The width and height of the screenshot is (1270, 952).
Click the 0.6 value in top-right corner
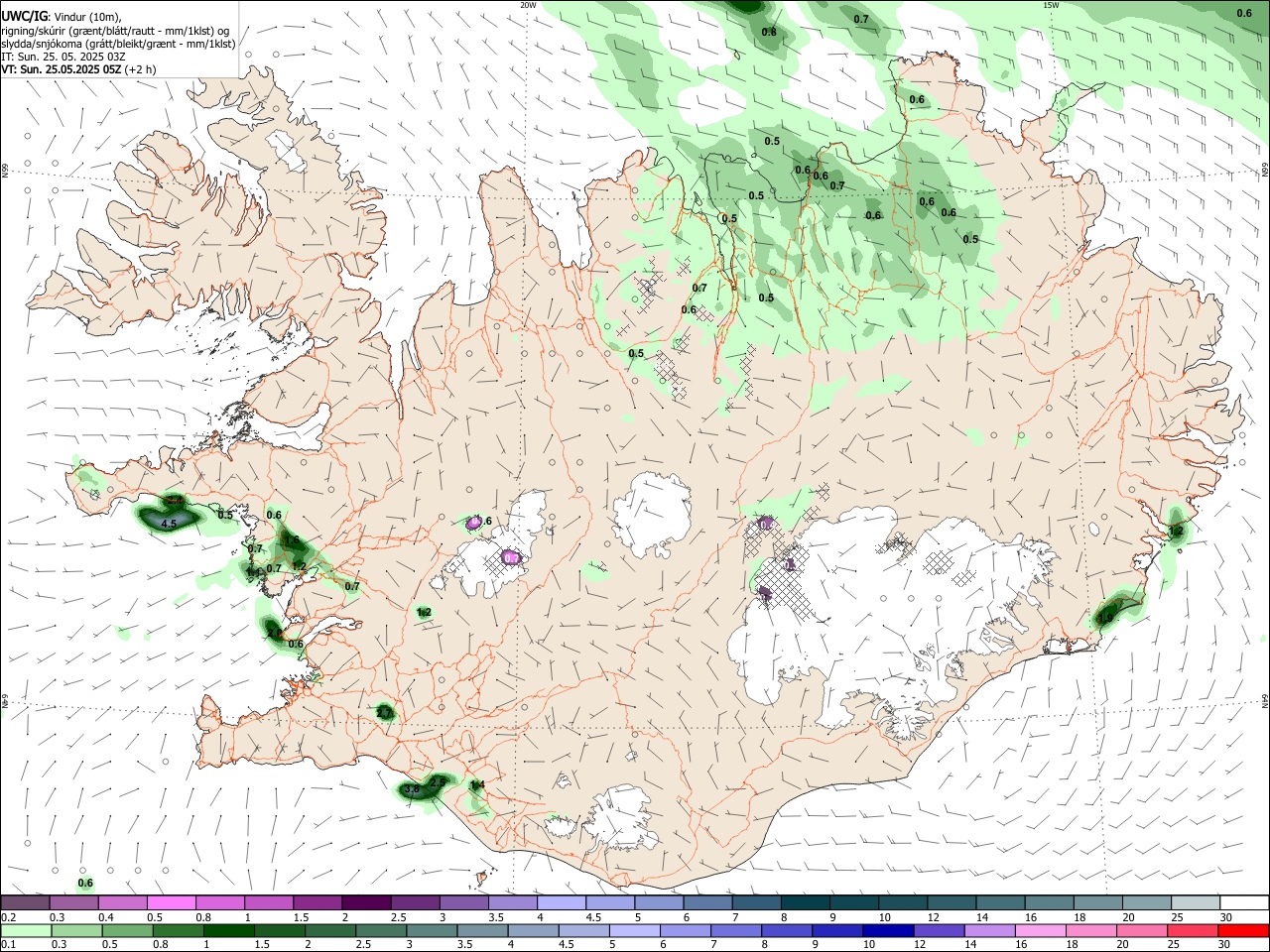click(x=1244, y=13)
